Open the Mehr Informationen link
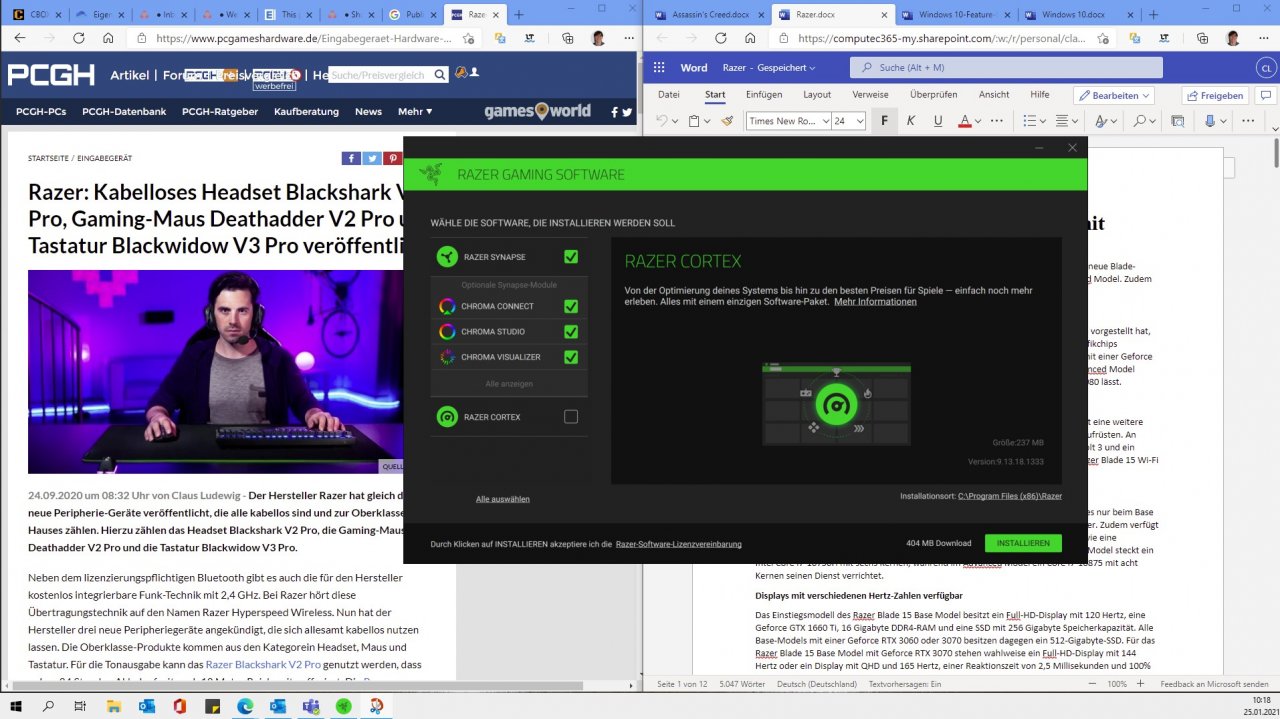The image size is (1280, 719). (875, 302)
